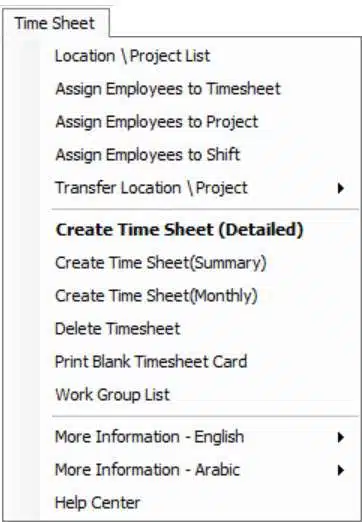Click icon gutter beside Delete Timesheet

pos(22,329)
